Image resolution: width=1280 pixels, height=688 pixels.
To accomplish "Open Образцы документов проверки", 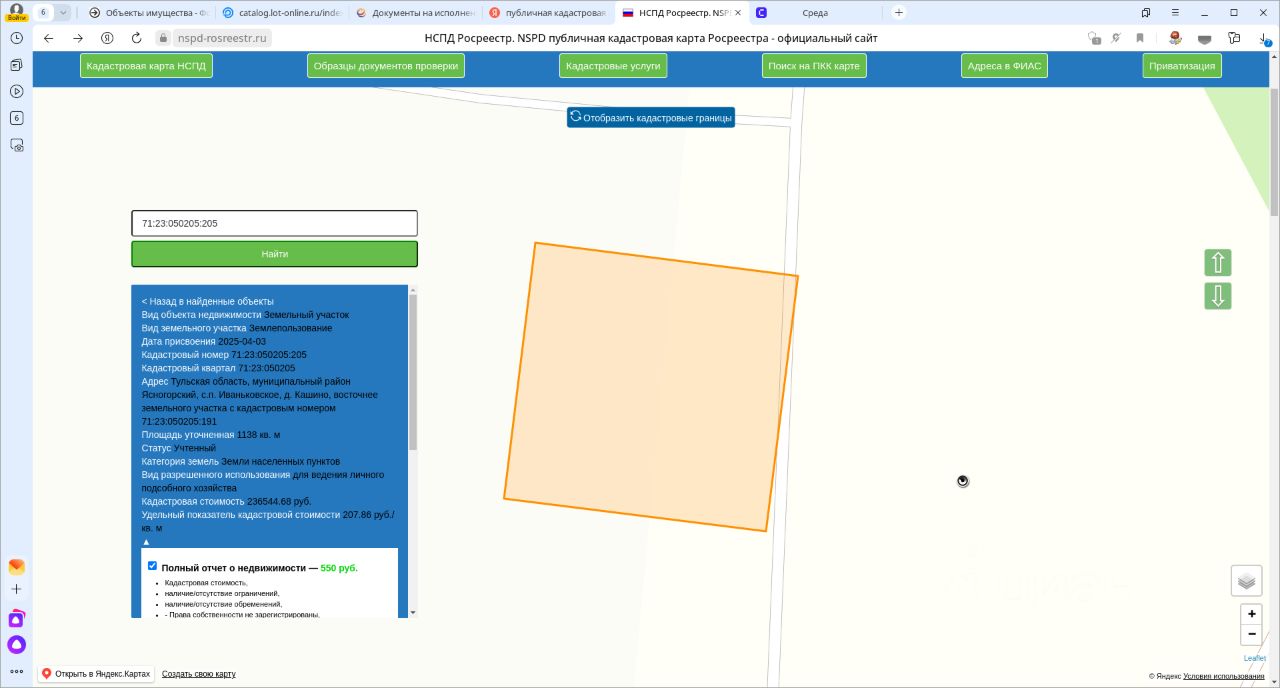I will pos(386,66).
